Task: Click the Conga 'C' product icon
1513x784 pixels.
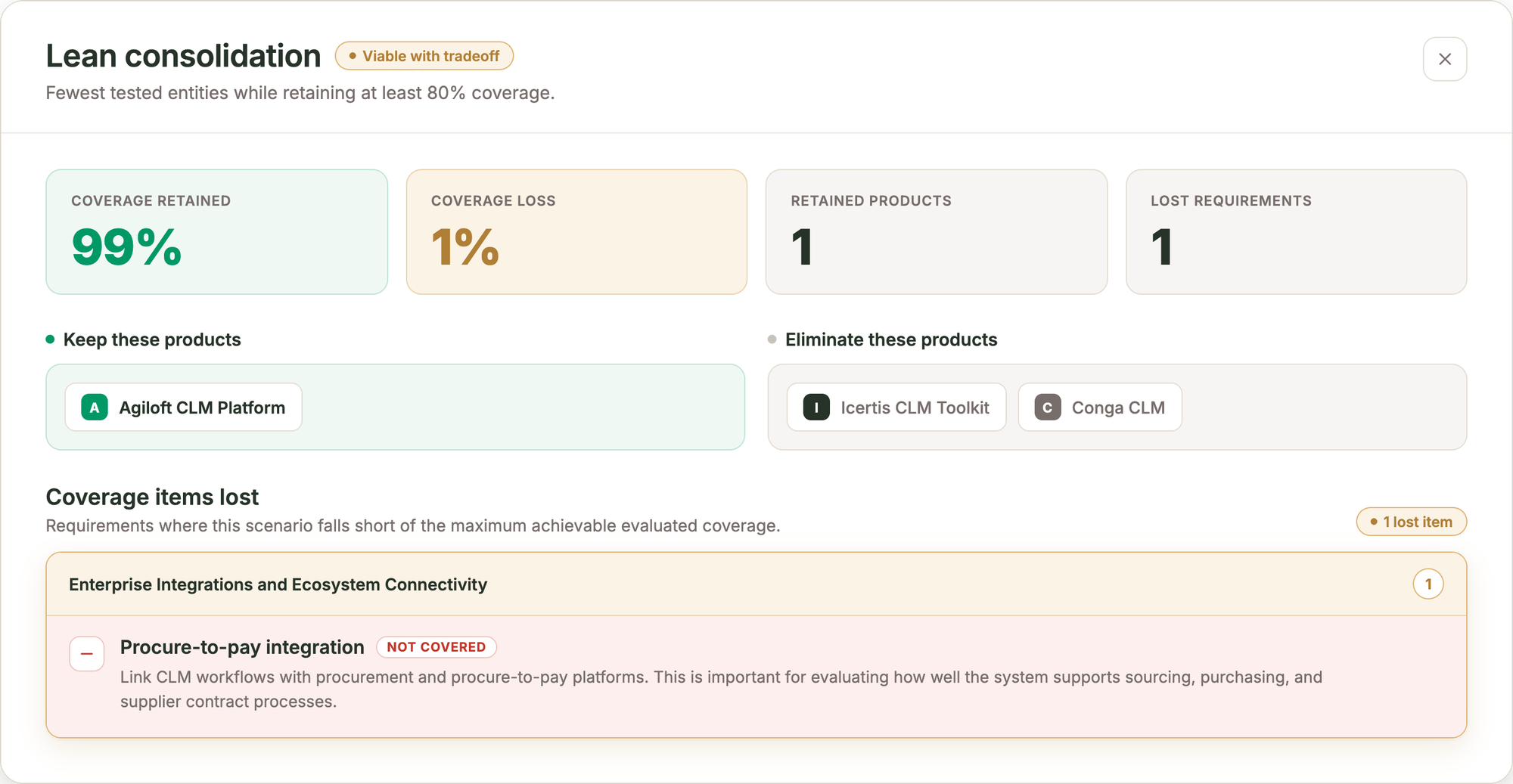Action: coord(1048,407)
